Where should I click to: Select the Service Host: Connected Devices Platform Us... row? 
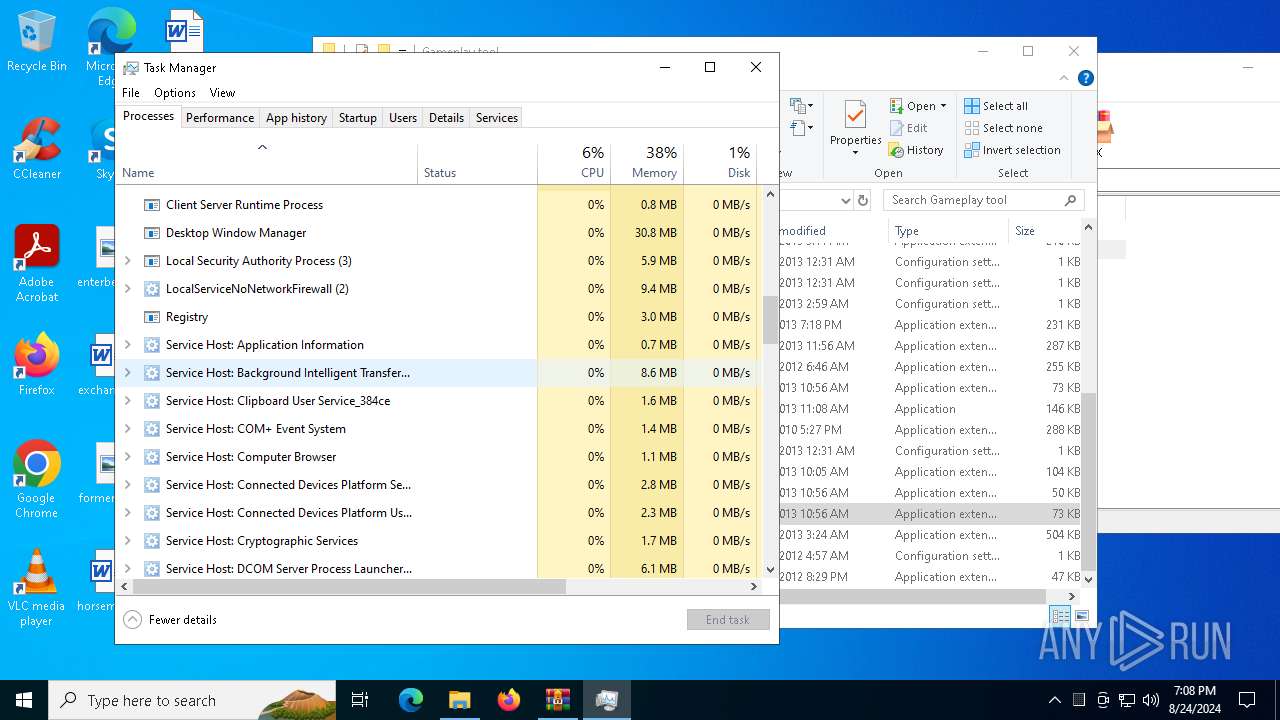point(437,513)
